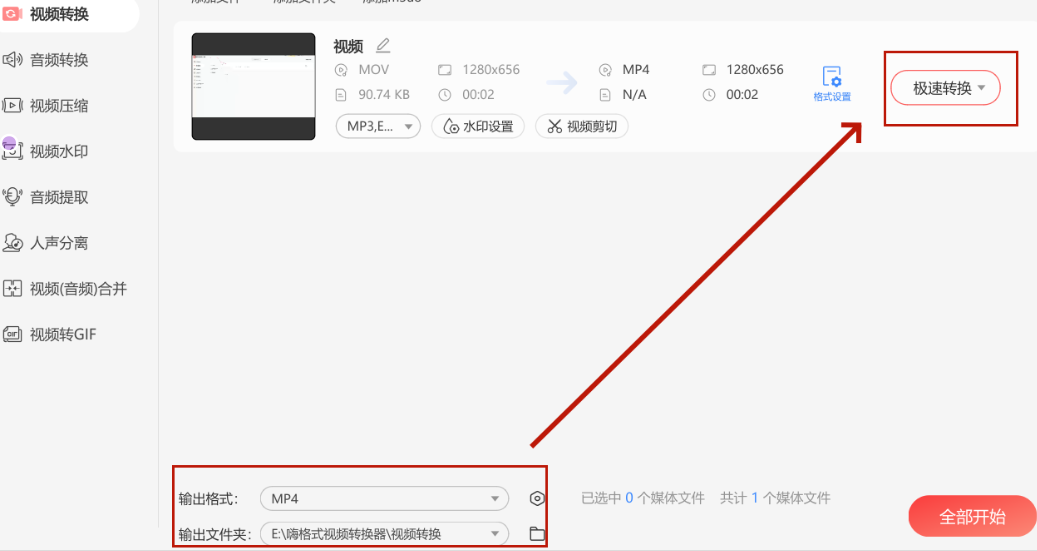Open the 输出格式 MP4 combo box

(x=384, y=499)
